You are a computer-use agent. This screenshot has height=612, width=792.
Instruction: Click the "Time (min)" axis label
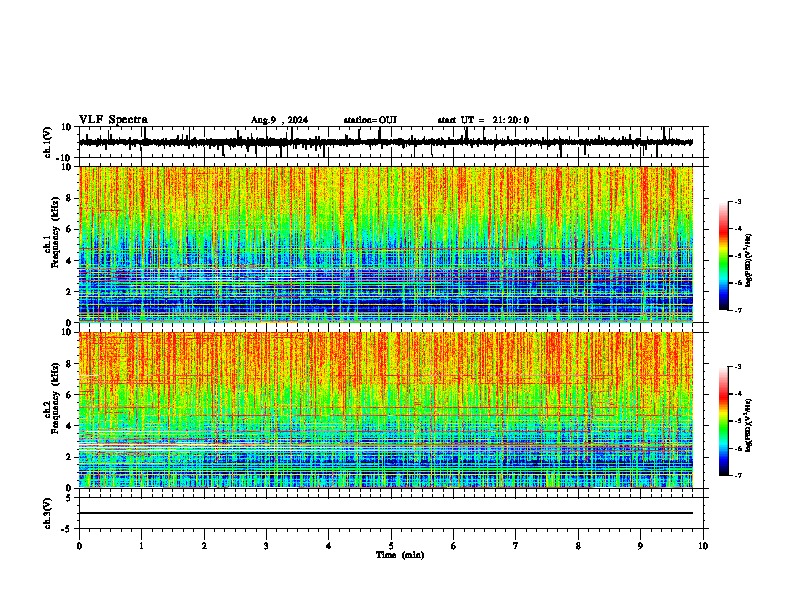(x=400, y=555)
